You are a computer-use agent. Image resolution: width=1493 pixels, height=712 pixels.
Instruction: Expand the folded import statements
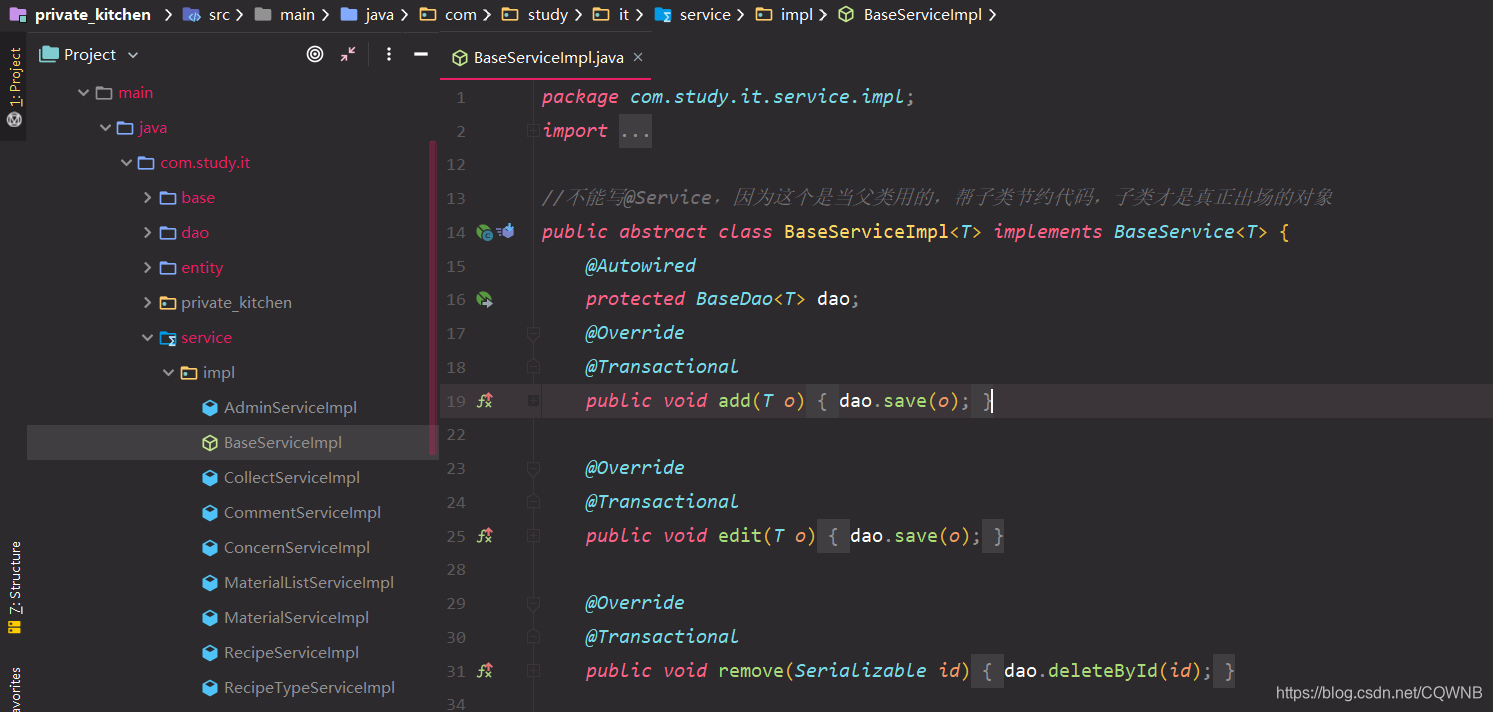click(x=533, y=131)
